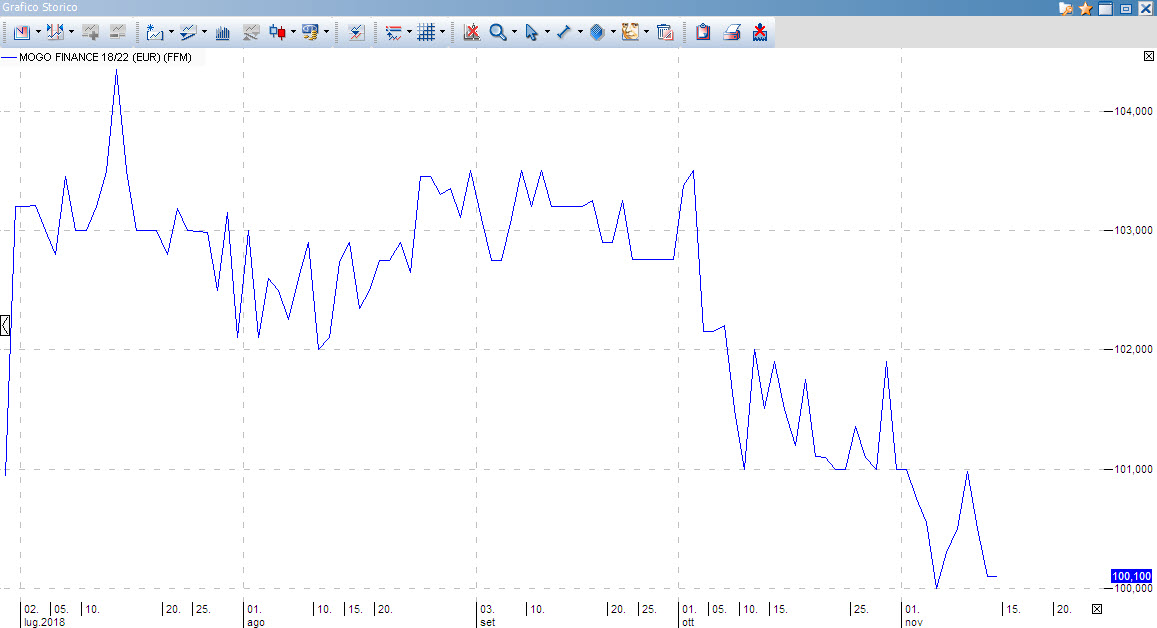
Task: Click the window layout icon in title bar
Action: (1105, 9)
